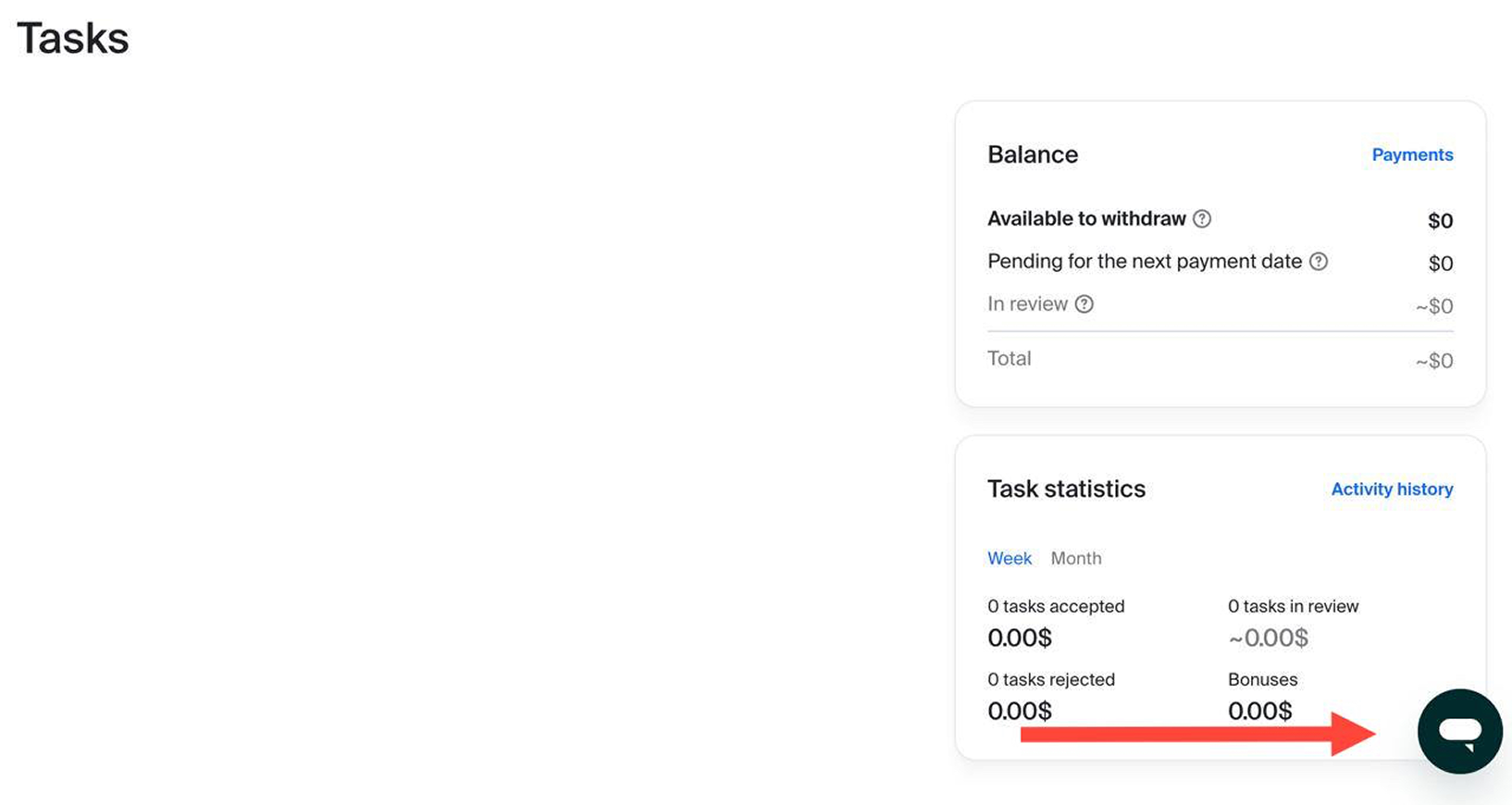
Task: Click the In review balance label
Action: [1027, 304]
